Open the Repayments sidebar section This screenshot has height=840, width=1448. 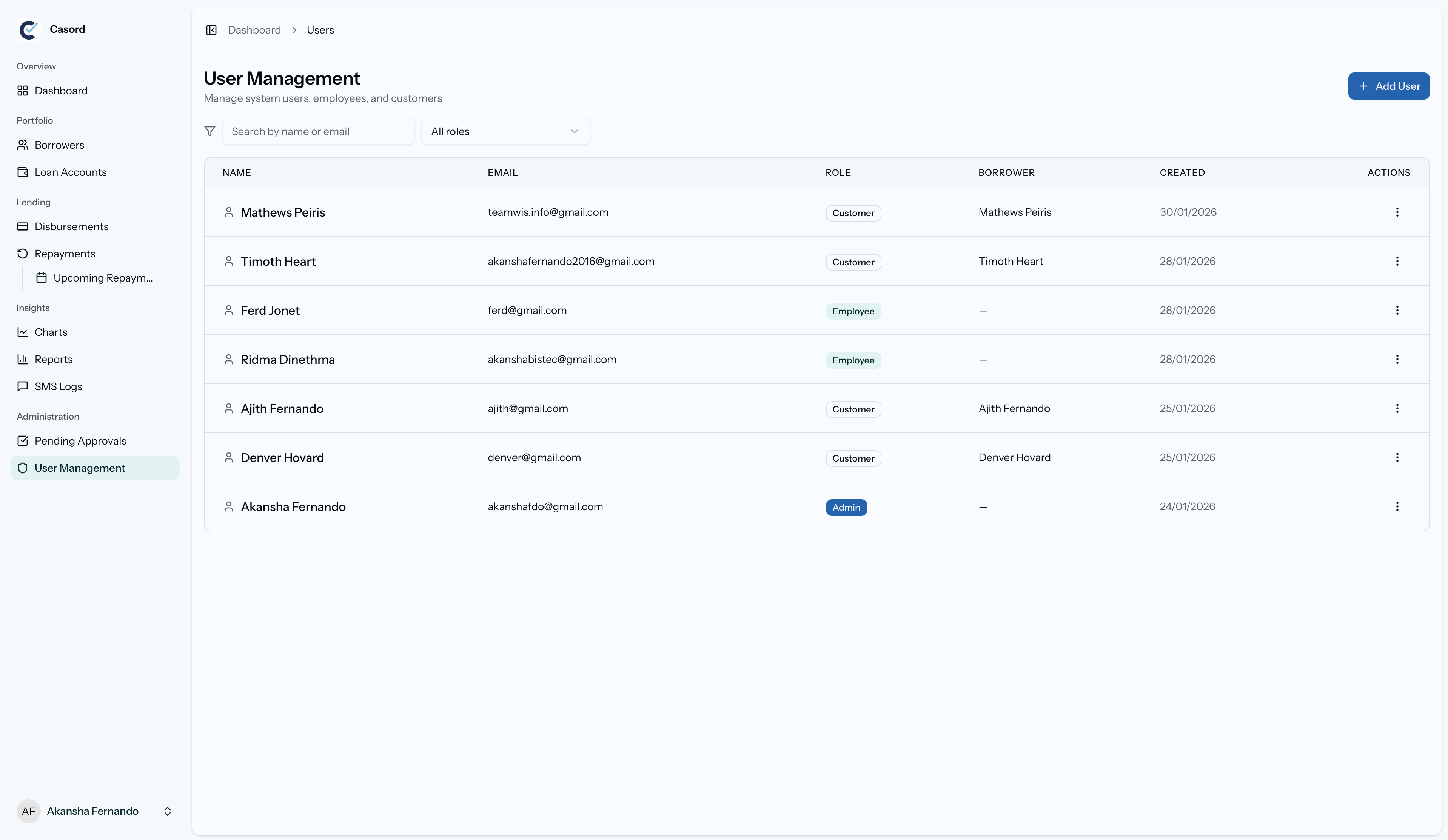click(65, 253)
